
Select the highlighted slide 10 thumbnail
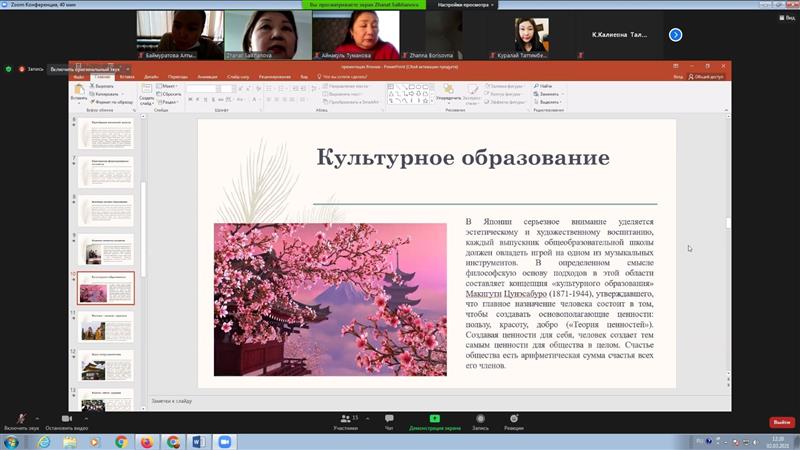106,288
